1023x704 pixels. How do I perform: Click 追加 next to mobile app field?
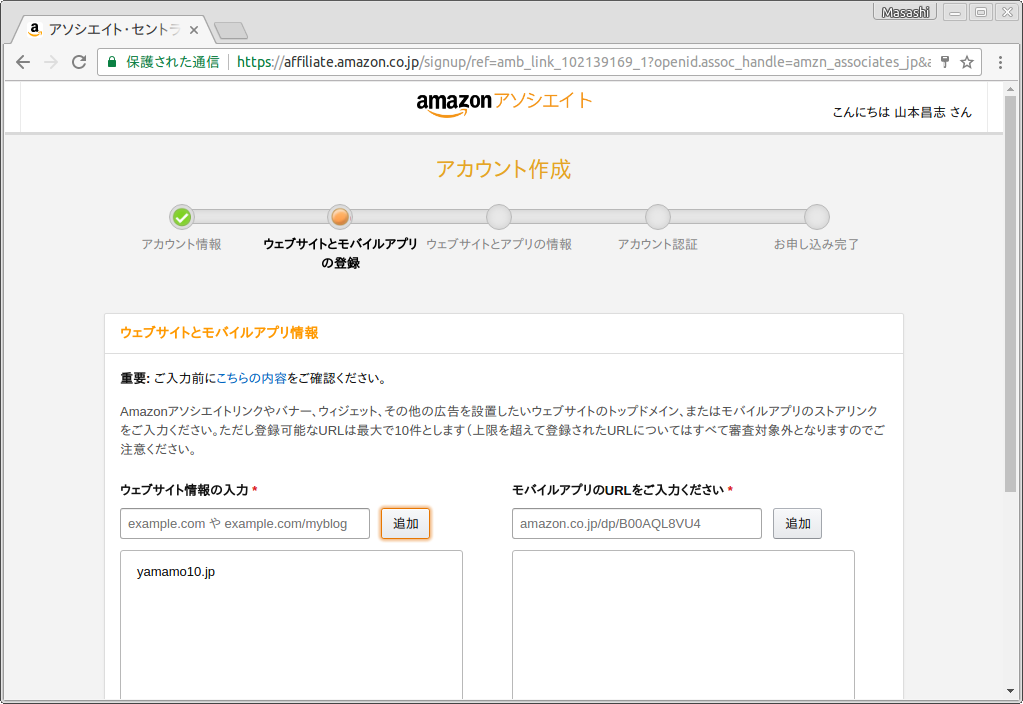797,524
